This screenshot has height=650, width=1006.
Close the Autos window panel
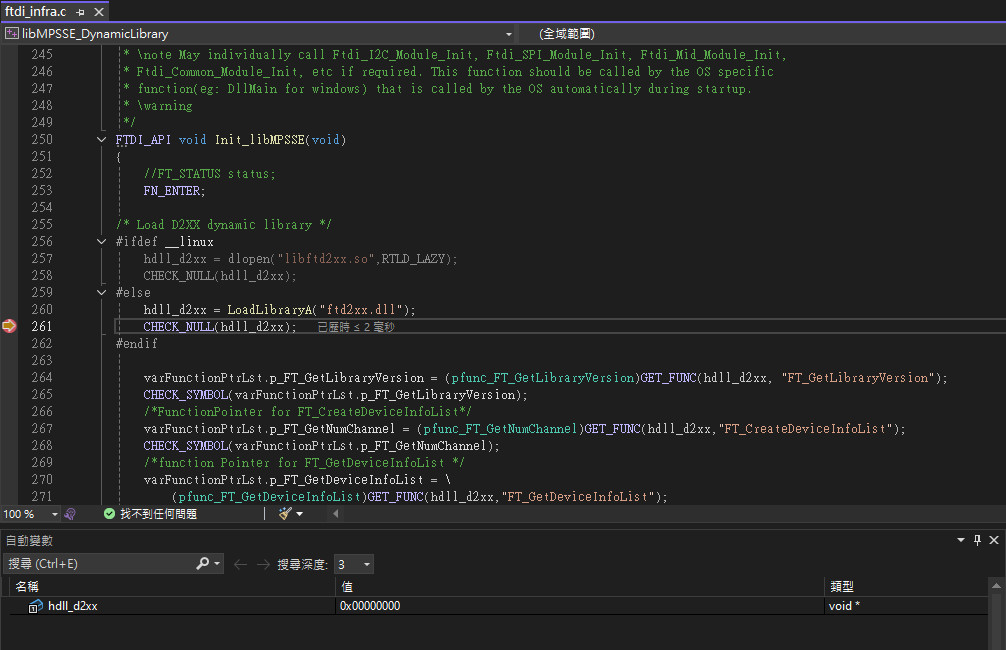993,540
